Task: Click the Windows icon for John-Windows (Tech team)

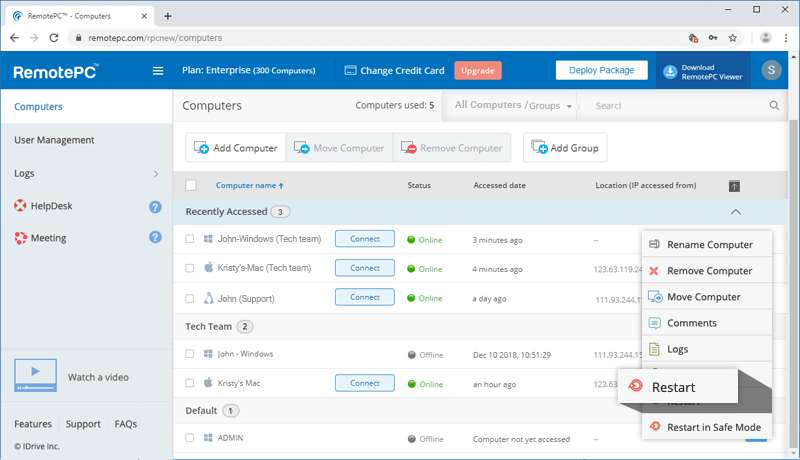Action: pyautogui.click(x=208, y=239)
